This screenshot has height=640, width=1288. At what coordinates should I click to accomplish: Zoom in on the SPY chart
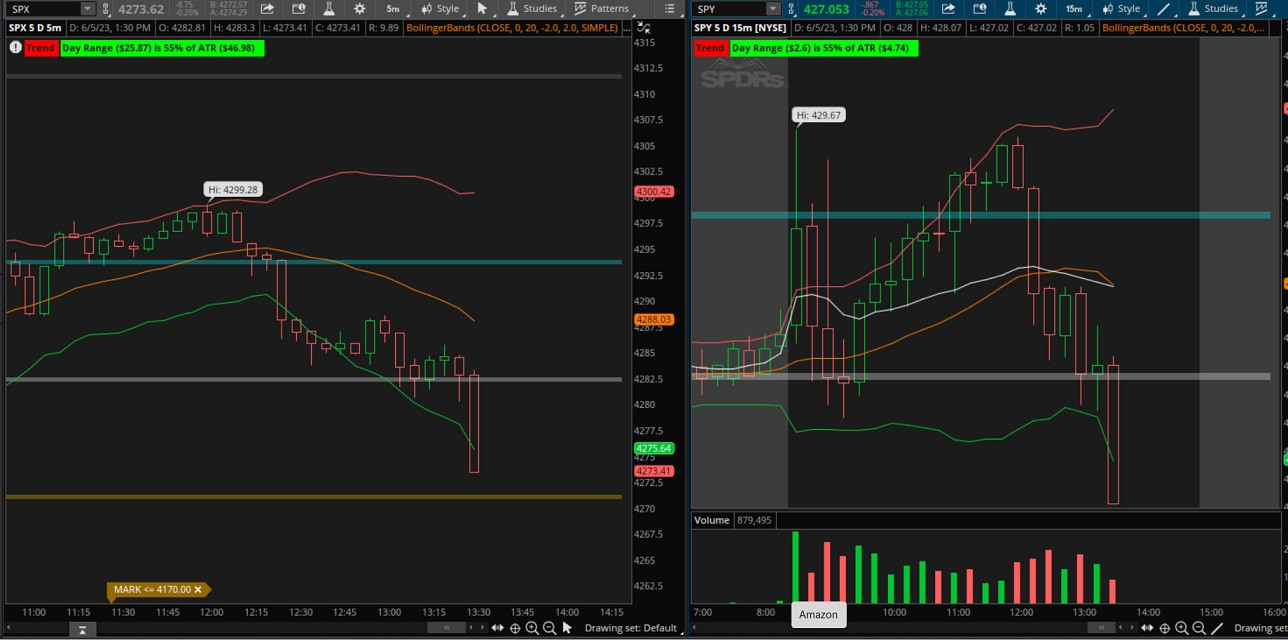[1181, 628]
